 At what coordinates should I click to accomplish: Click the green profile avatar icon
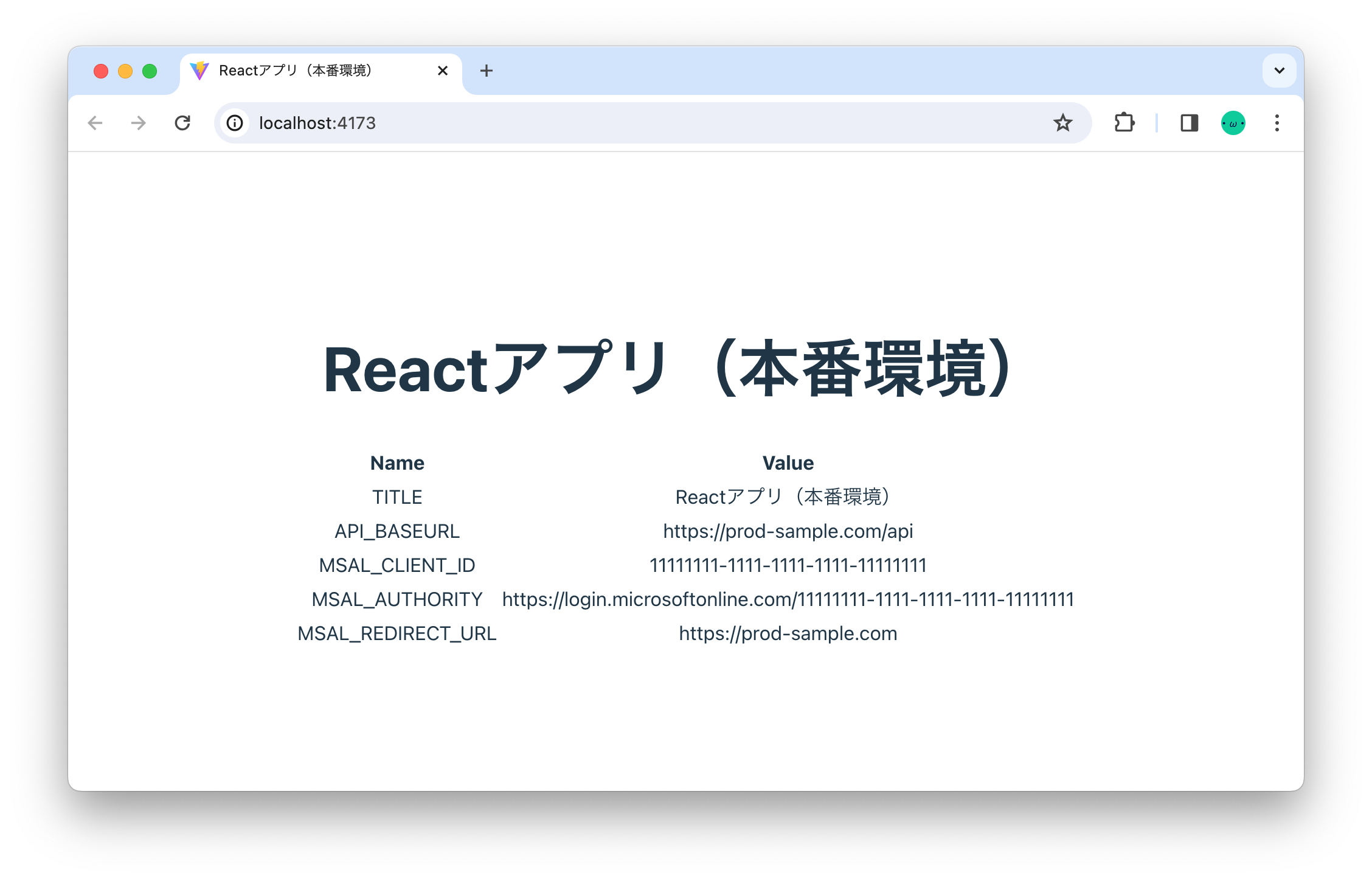[x=1232, y=123]
